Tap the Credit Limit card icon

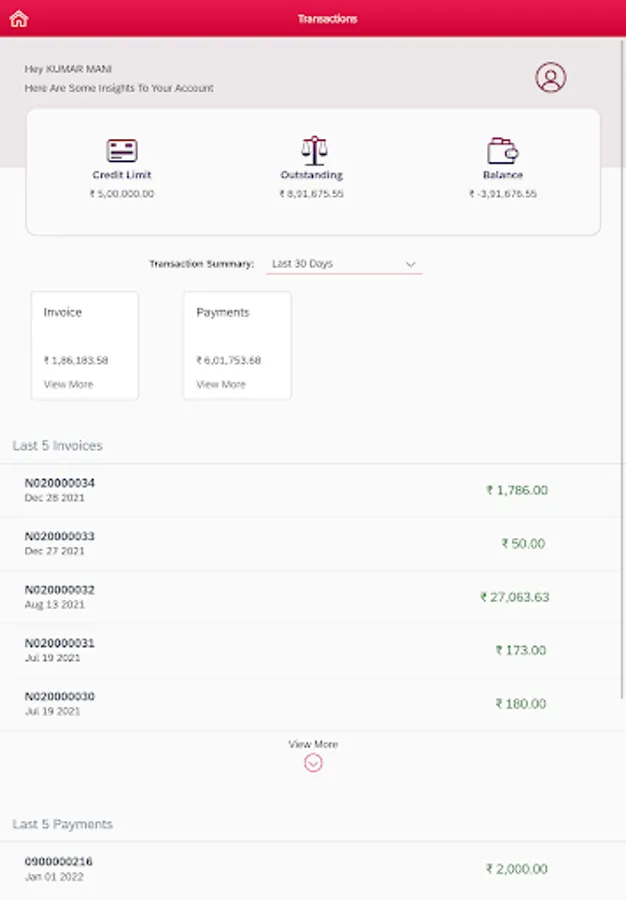(x=122, y=151)
